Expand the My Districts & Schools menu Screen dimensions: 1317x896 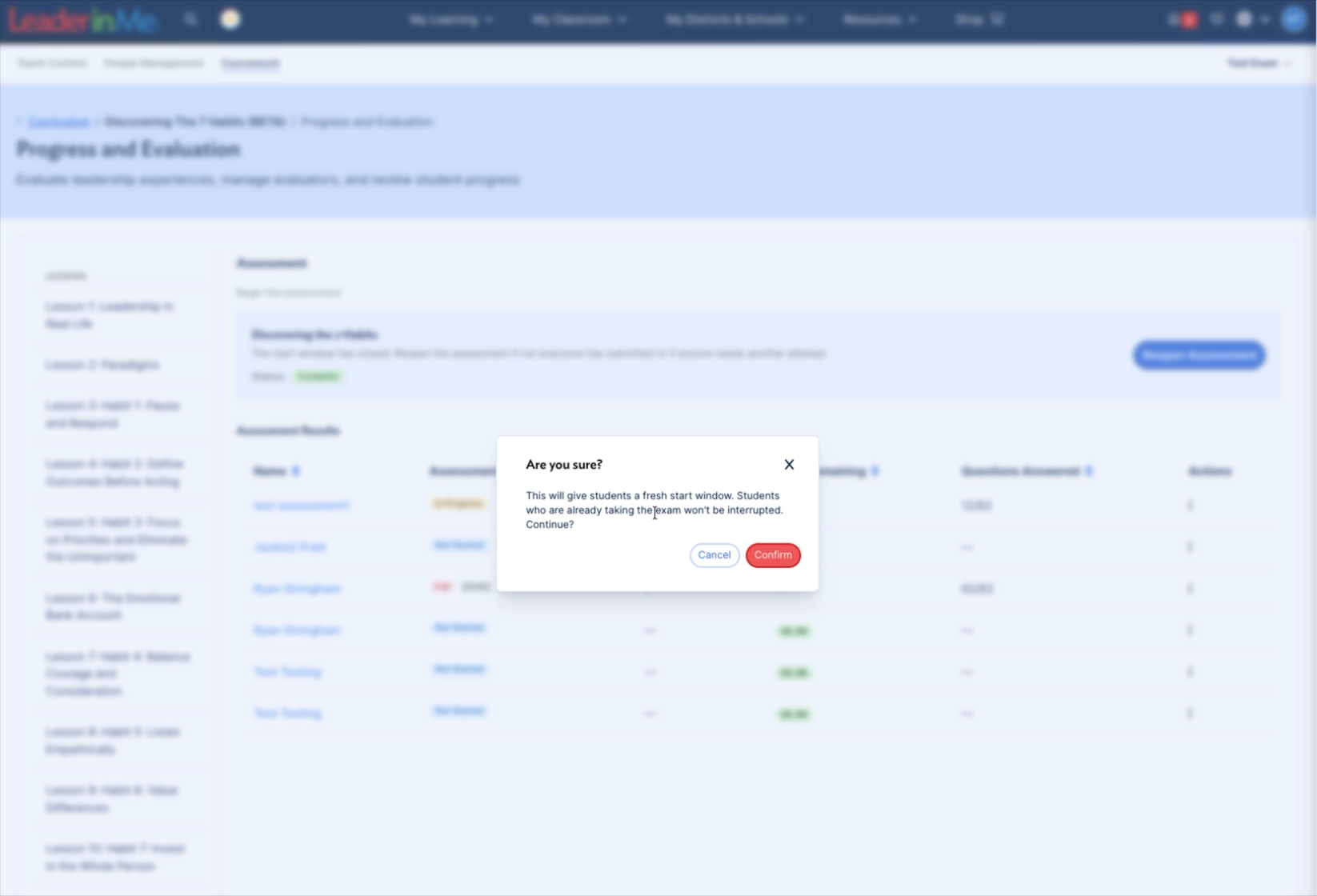(735, 19)
